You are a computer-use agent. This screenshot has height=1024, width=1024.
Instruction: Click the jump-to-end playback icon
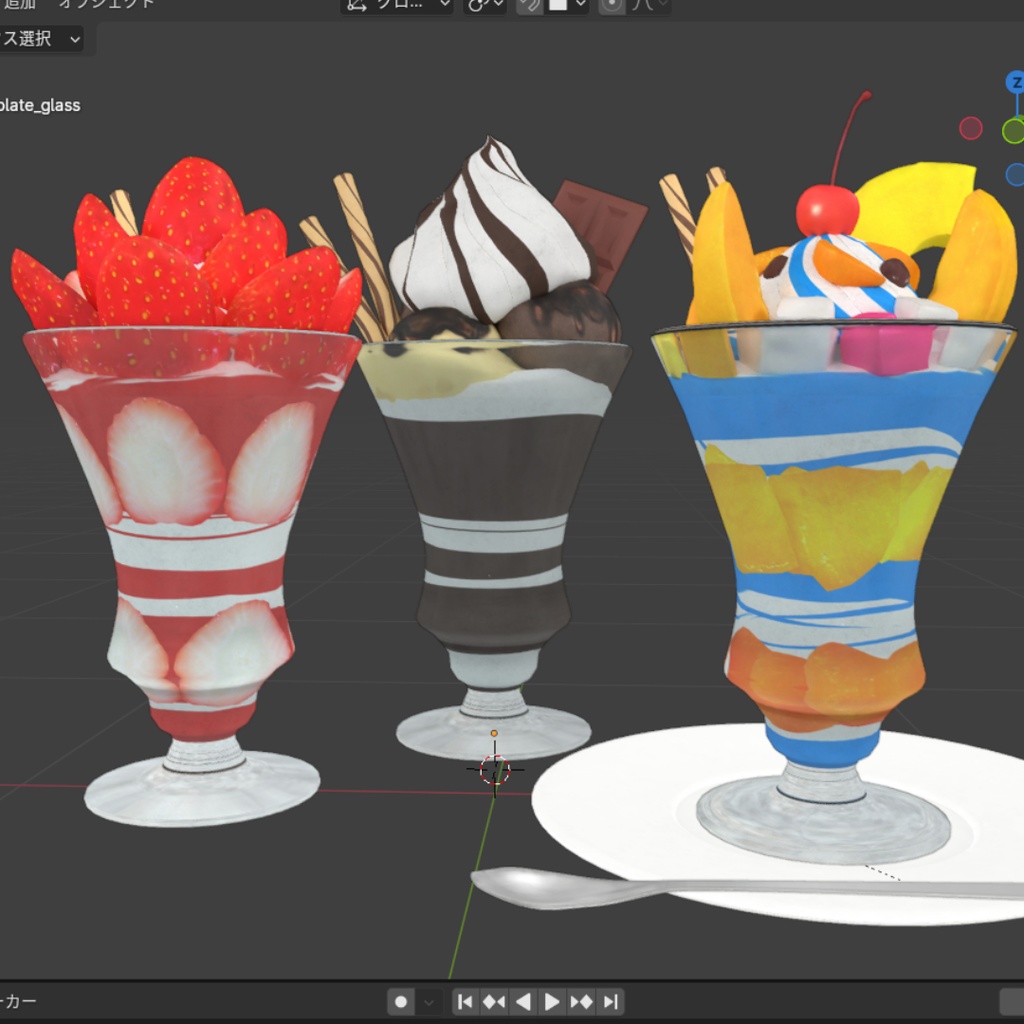tap(611, 1001)
